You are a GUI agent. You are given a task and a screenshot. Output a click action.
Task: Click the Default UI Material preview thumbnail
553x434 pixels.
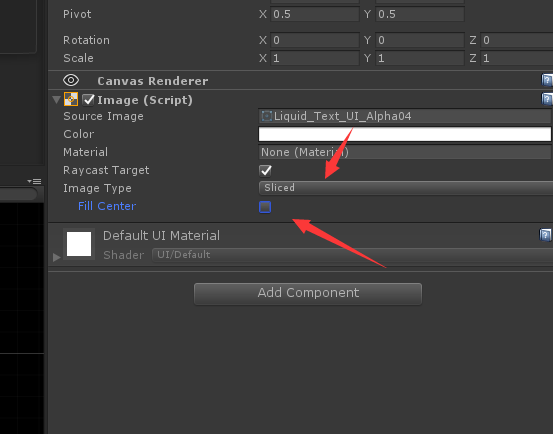tap(79, 244)
